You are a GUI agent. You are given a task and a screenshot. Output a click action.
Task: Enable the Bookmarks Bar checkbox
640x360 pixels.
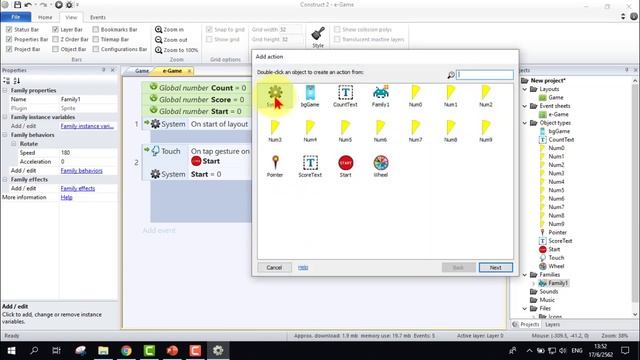[96, 29]
